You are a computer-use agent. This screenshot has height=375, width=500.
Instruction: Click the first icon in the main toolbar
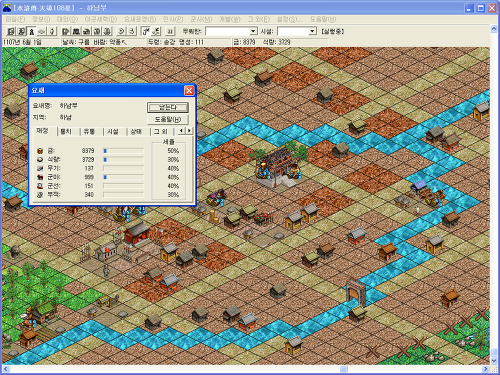(x=11, y=31)
